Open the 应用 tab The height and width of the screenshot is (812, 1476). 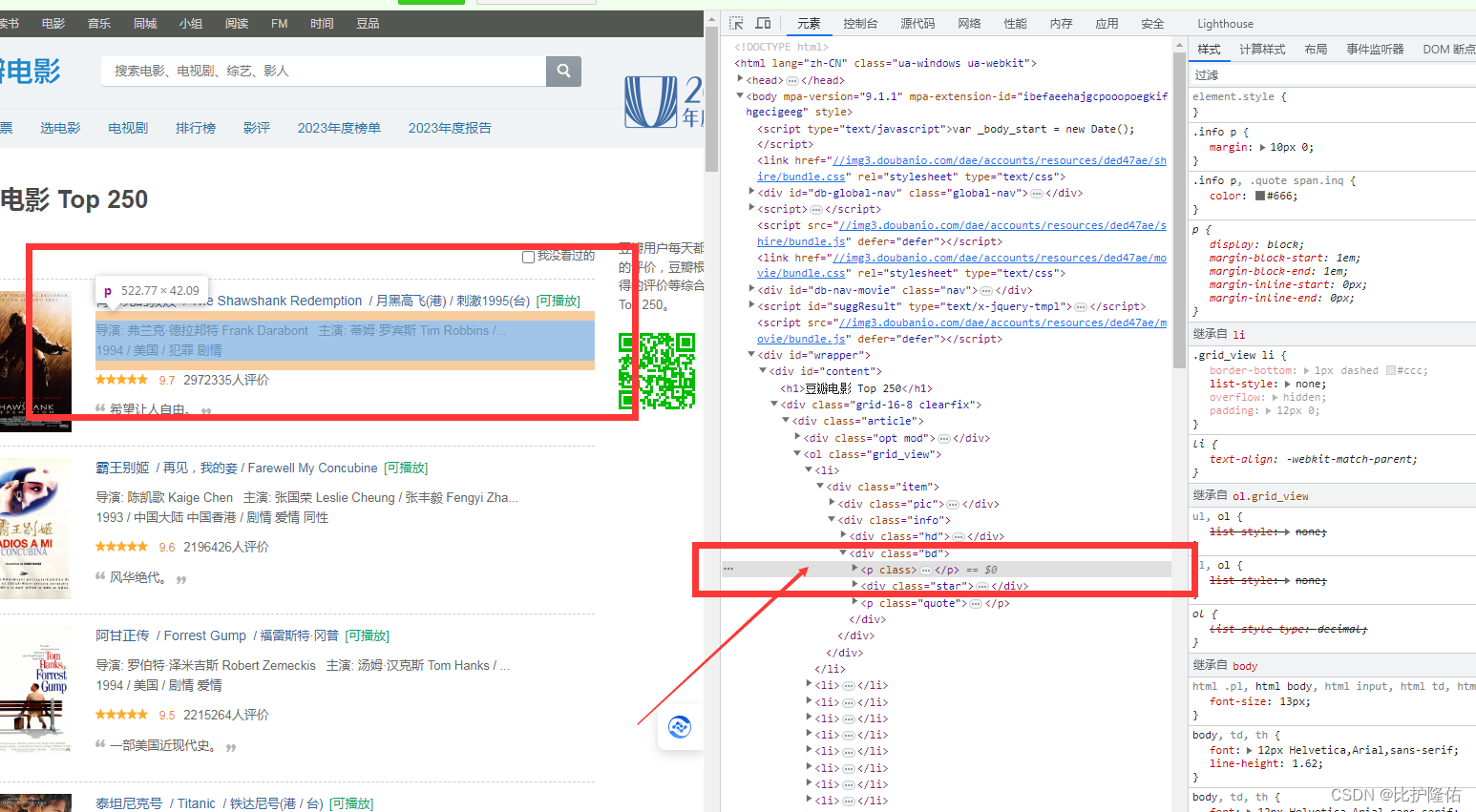[1107, 24]
